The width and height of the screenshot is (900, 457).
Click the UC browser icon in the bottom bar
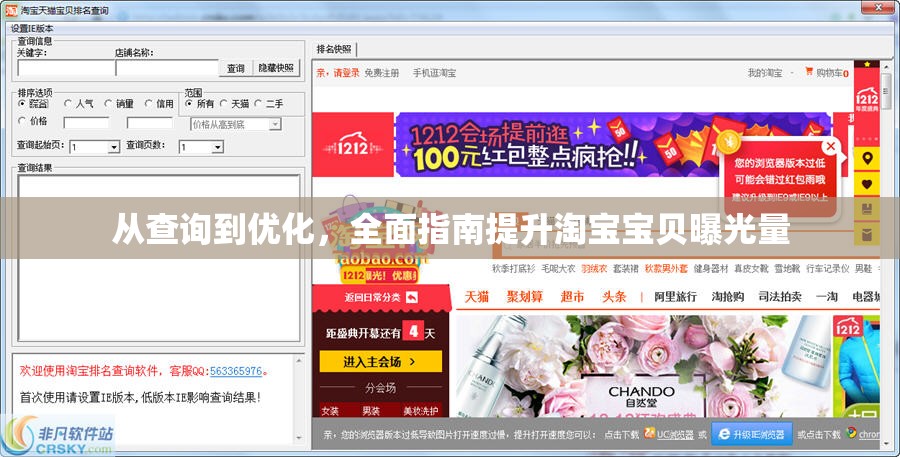click(x=649, y=433)
